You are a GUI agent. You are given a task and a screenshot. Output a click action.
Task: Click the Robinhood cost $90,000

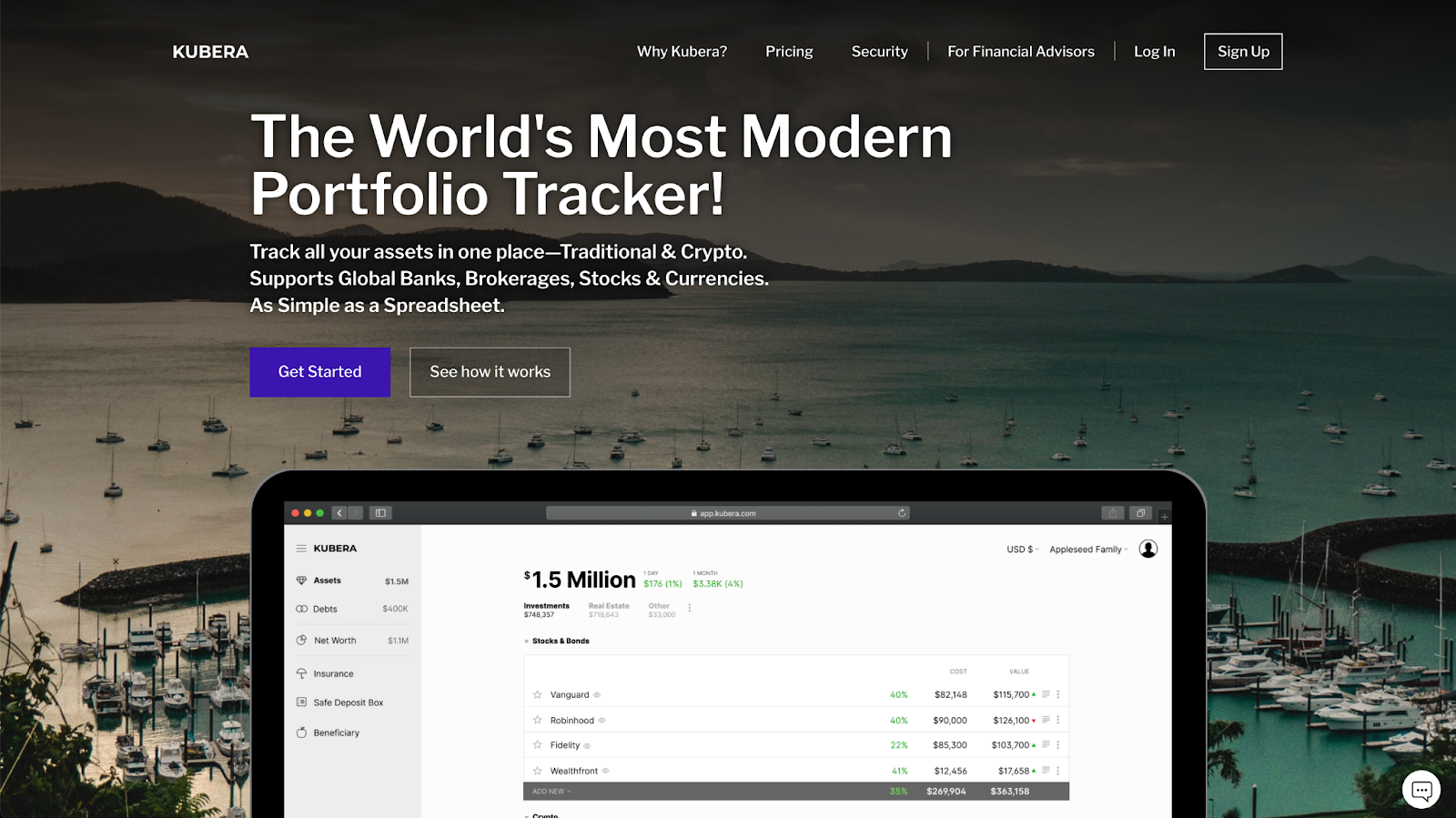click(x=950, y=720)
